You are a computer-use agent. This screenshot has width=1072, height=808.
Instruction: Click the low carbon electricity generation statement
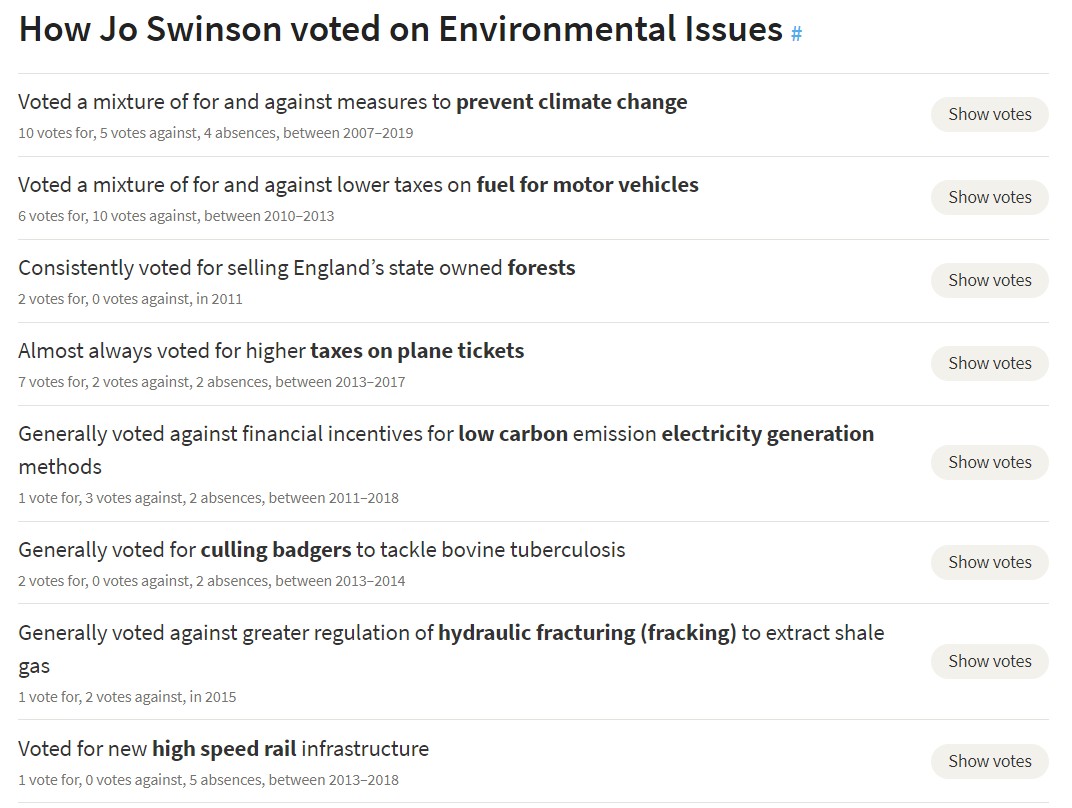tap(446, 450)
